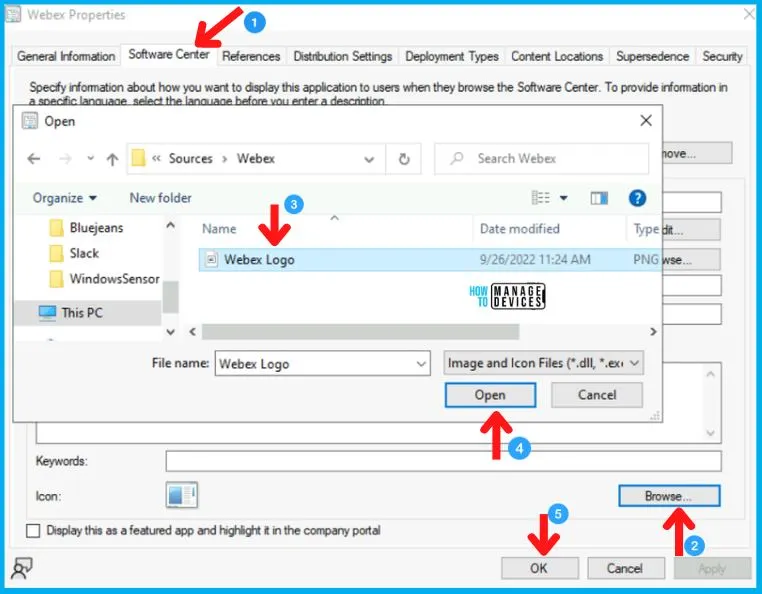The height and width of the screenshot is (594, 762).
Task: Toggle the preview pane icon
Action: [x=599, y=198]
